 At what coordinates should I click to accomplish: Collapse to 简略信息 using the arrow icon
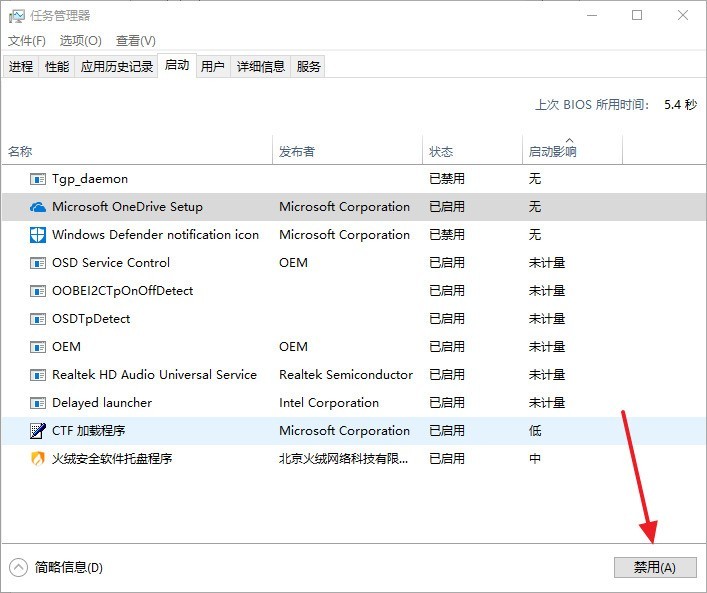pos(18,568)
